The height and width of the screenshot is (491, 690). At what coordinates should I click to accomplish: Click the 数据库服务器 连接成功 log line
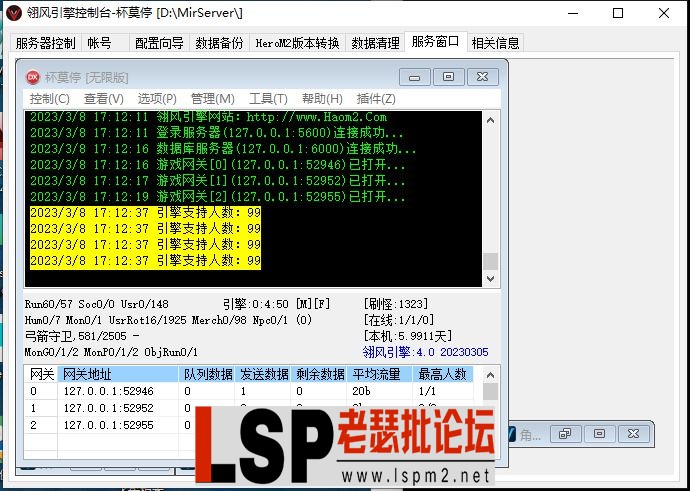[223, 149]
